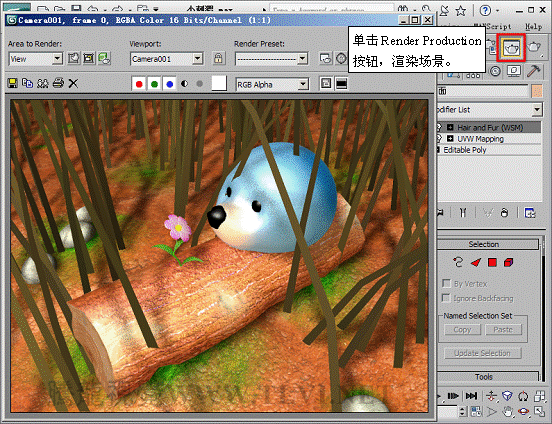Click the Edit Region icon beside Area to Render
The height and width of the screenshot is (424, 552).
74,58
